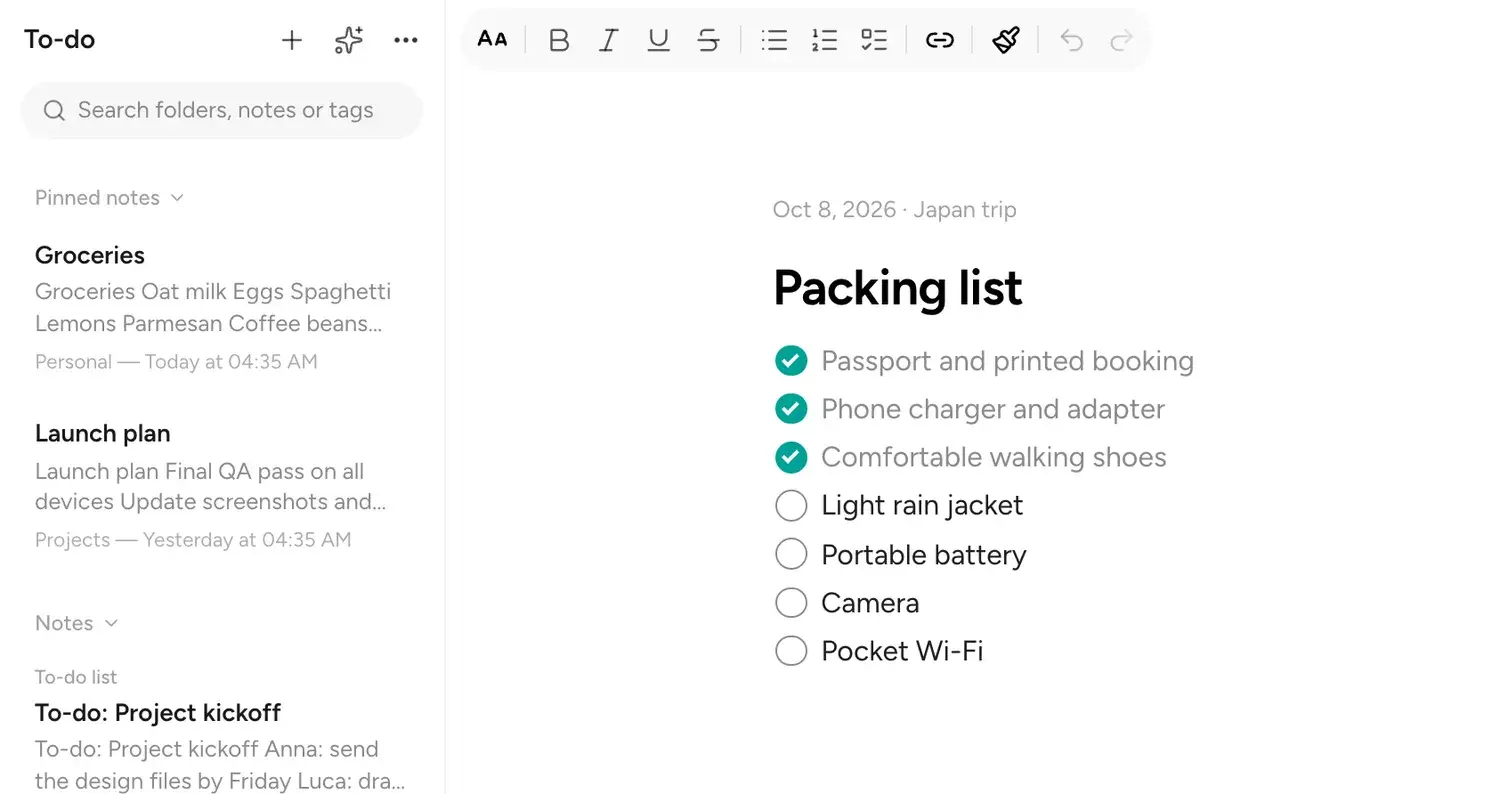Check off Portable battery
The height and width of the screenshot is (794, 1500).
(x=791, y=554)
